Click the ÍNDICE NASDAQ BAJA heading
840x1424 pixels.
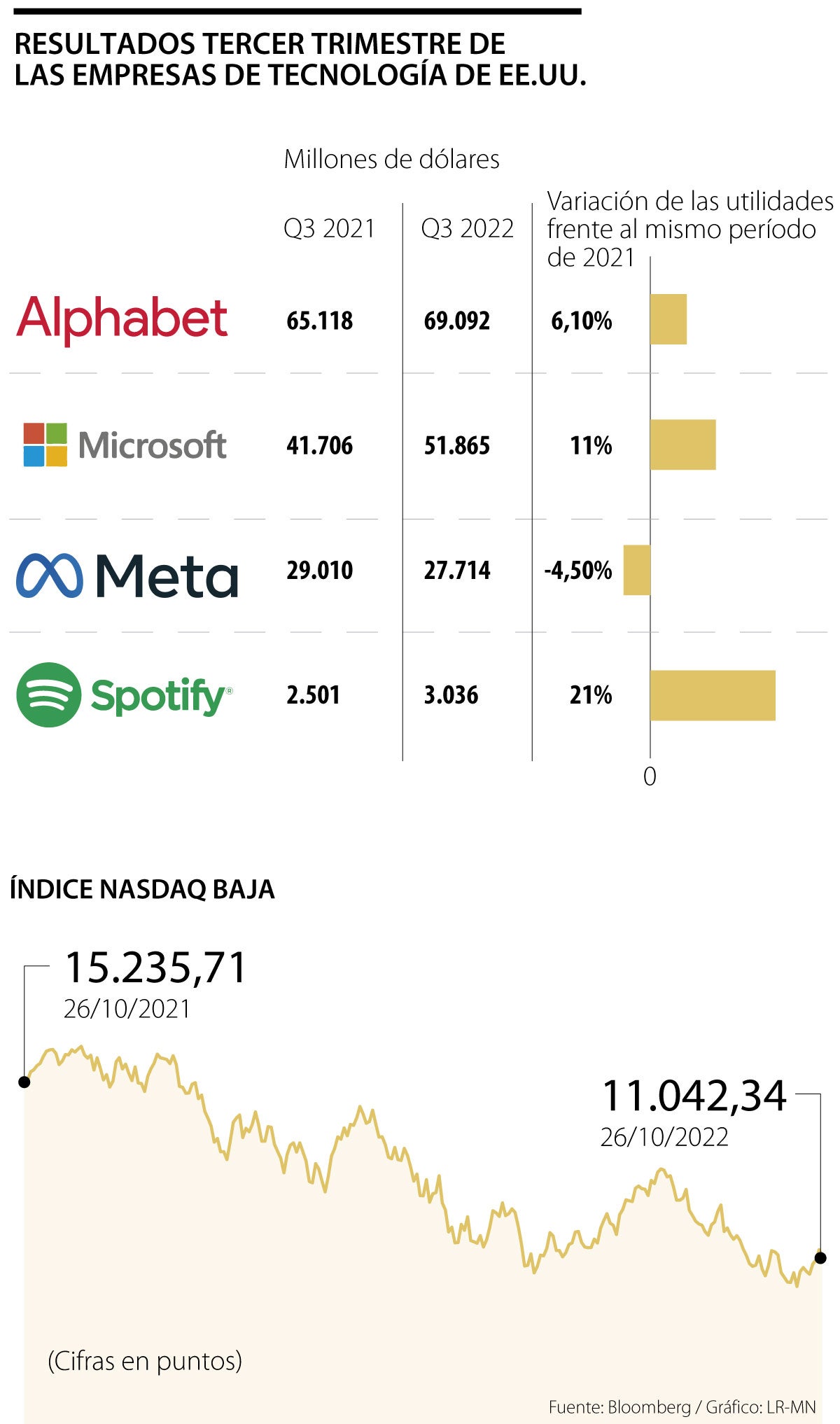[x=142, y=889]
